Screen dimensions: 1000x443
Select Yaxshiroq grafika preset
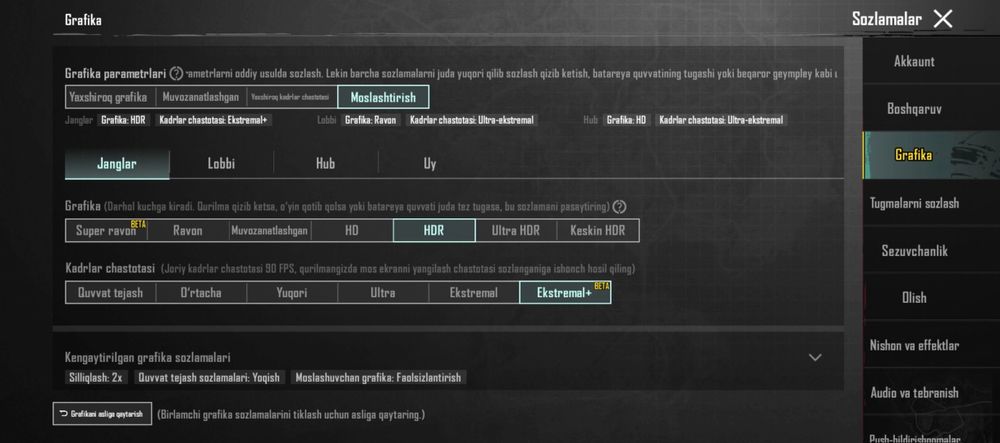pyautogui.click(x=110, y=98)
